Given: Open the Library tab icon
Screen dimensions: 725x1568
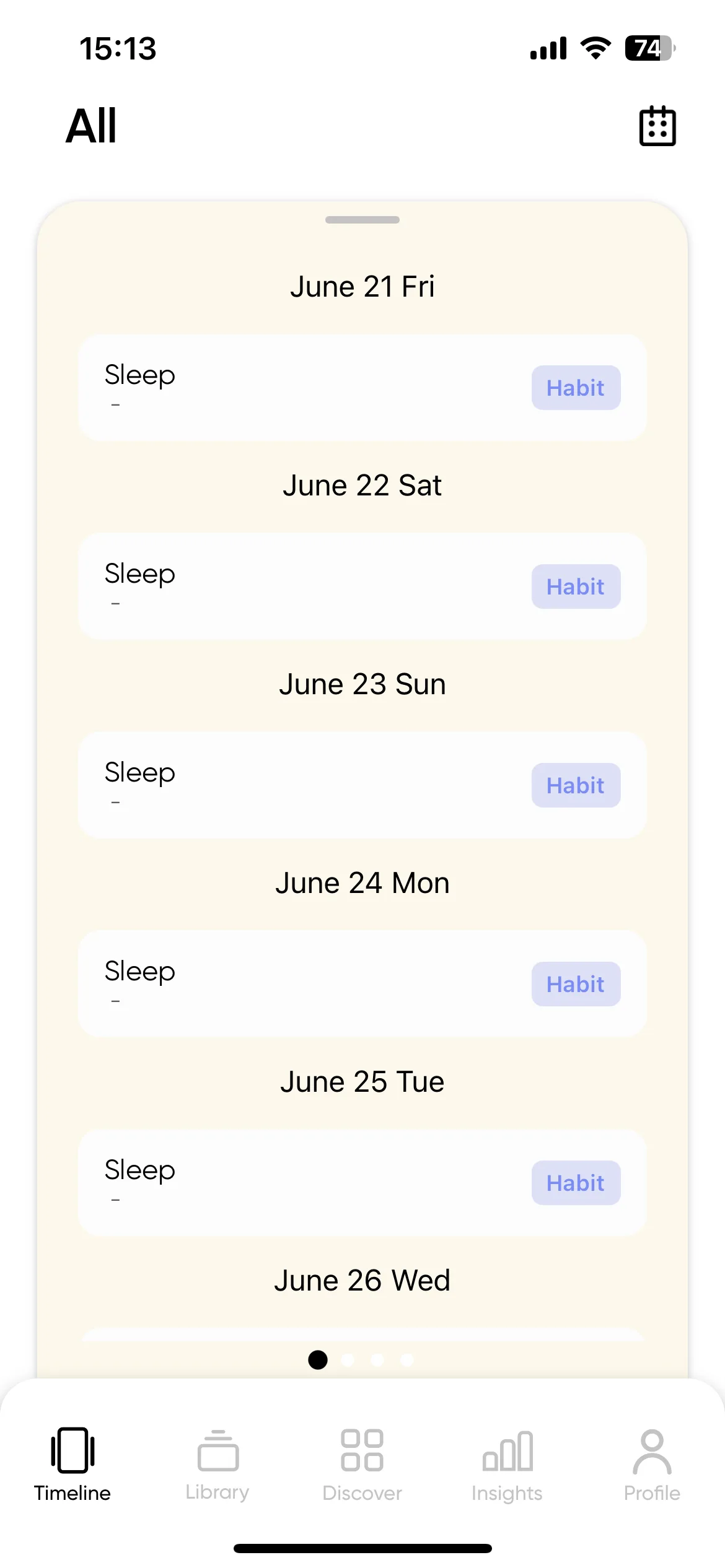Looking at the screenshot, I should tap(217, 1450).
